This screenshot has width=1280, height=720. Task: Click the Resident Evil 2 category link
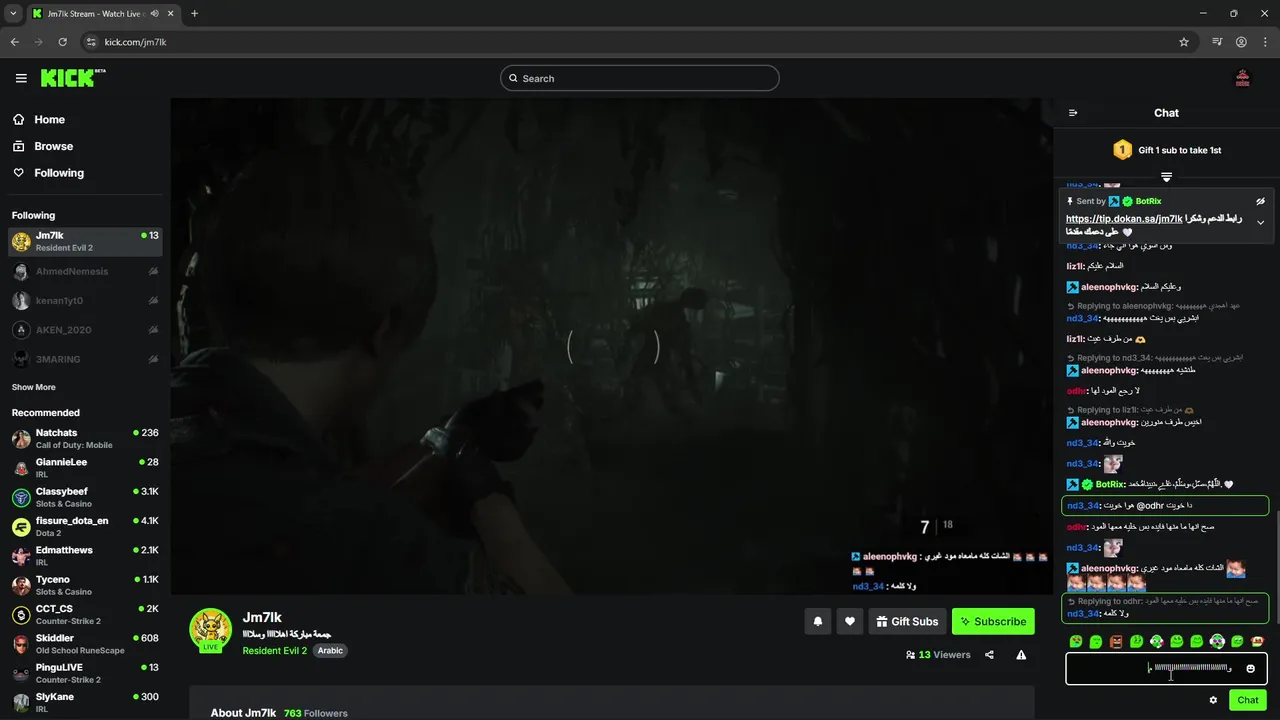click(274, 650)
